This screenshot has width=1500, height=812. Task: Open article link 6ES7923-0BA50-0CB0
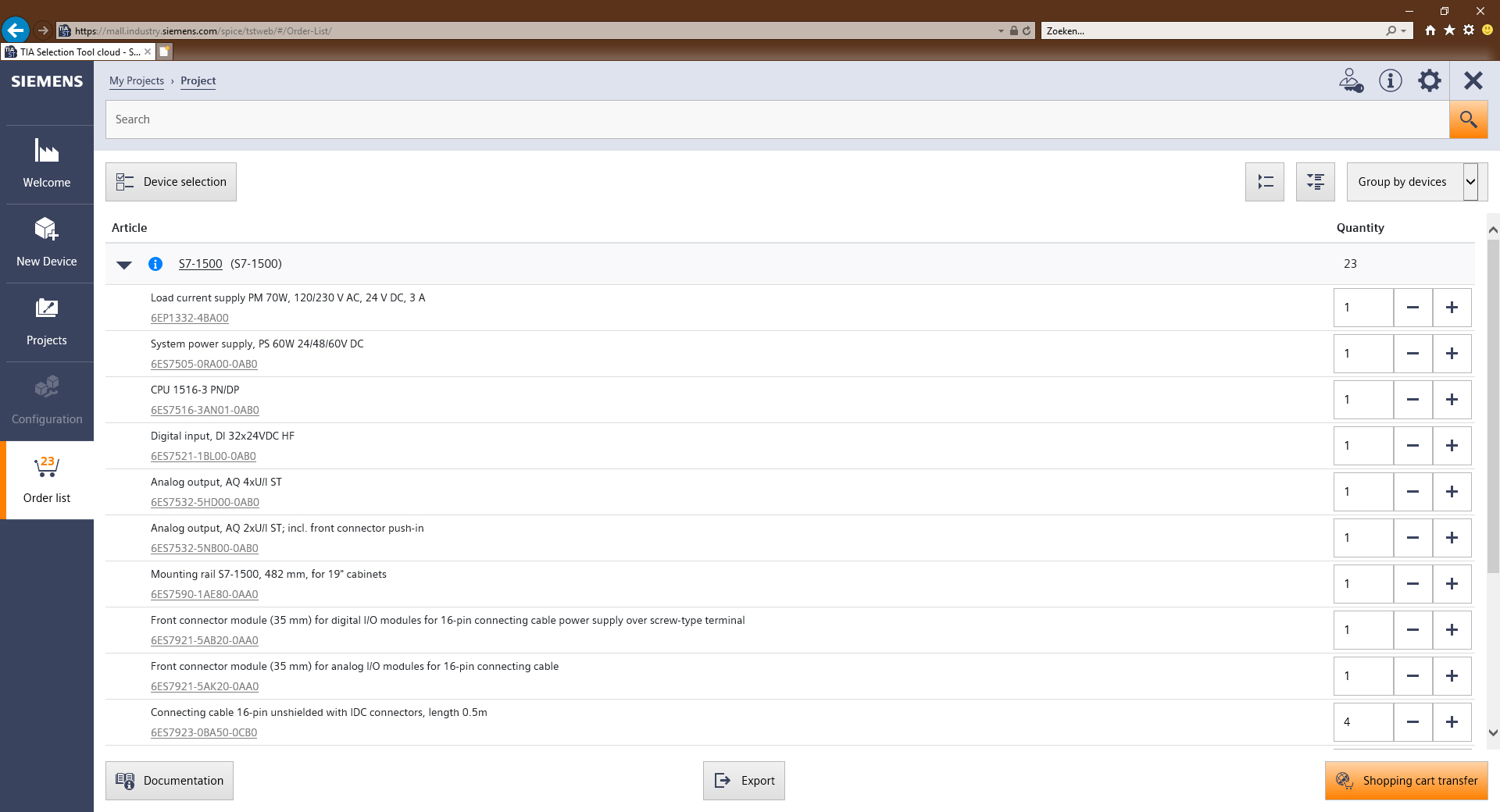204,732
